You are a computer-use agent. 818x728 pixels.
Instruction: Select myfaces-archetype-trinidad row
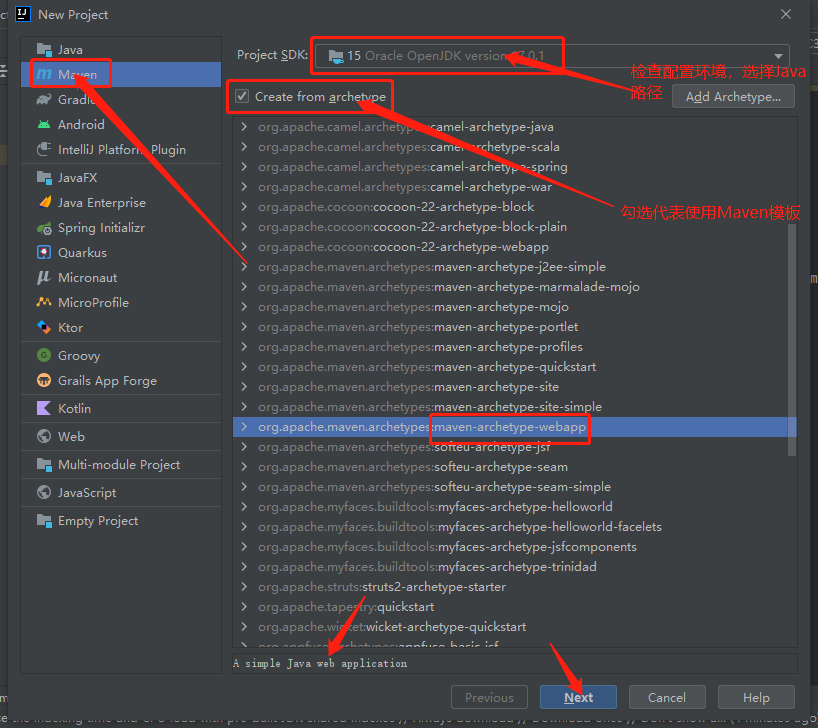514,566
